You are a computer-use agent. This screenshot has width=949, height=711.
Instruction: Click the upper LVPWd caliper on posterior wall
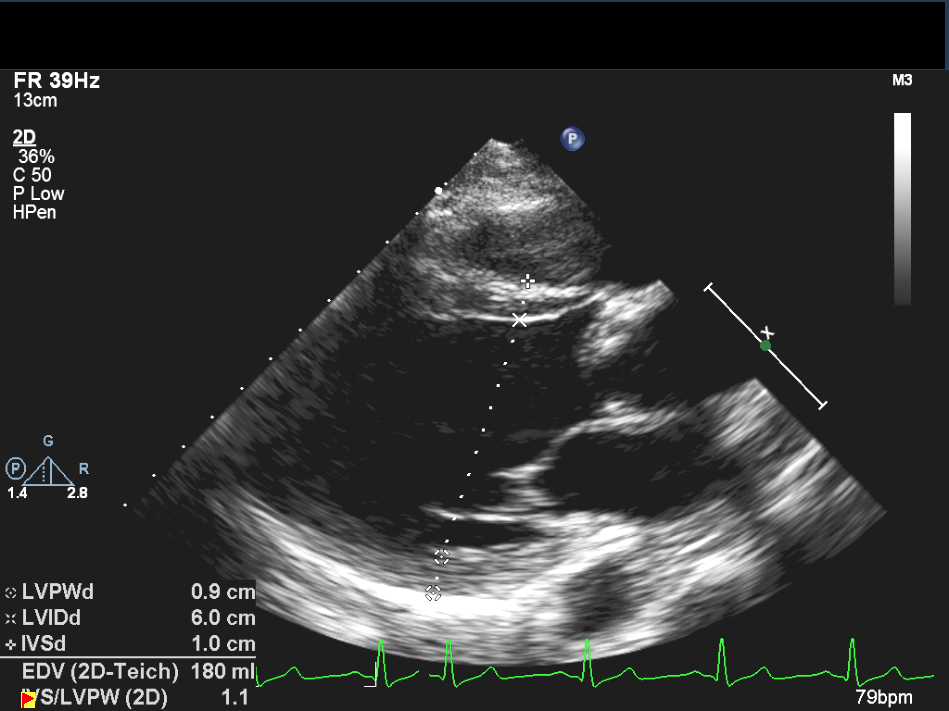441,556
